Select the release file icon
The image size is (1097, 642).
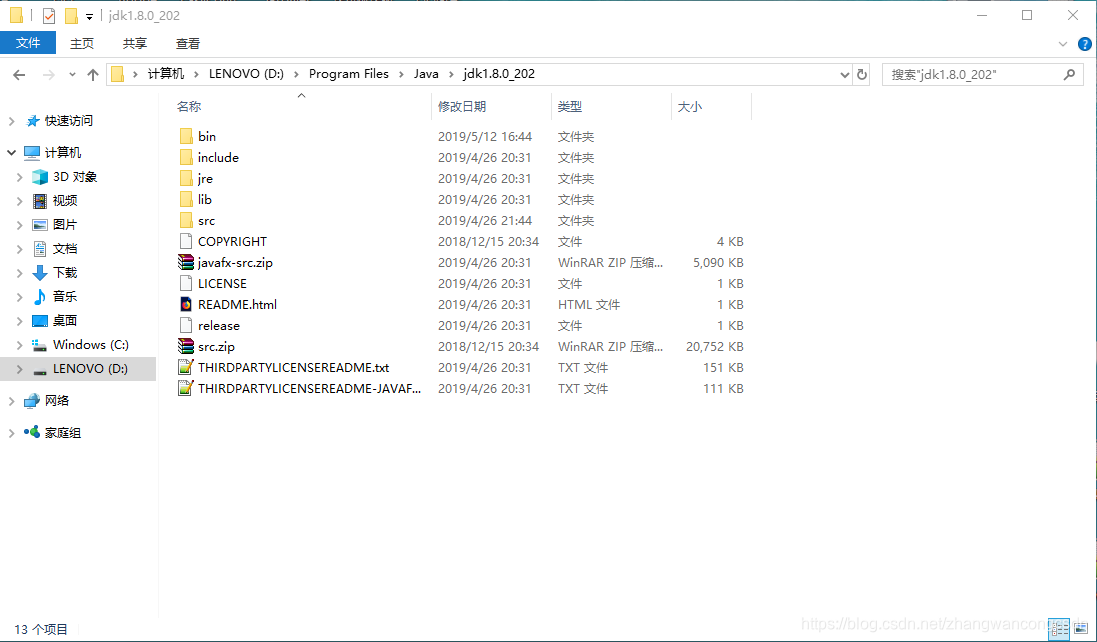point(186,325)
